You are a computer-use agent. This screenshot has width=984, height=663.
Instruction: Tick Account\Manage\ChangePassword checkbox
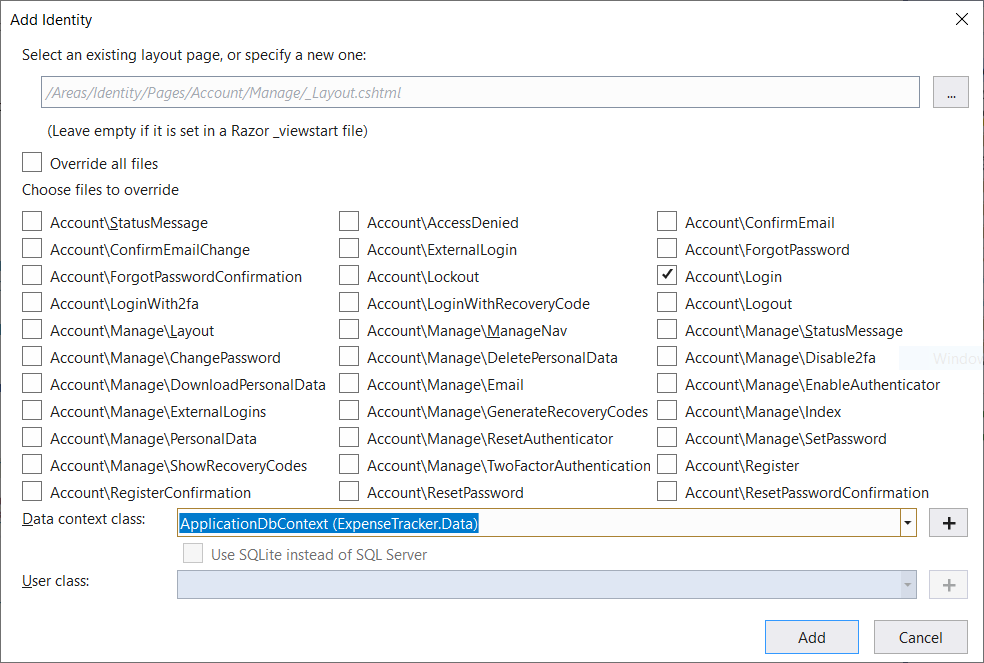(33, 357)
